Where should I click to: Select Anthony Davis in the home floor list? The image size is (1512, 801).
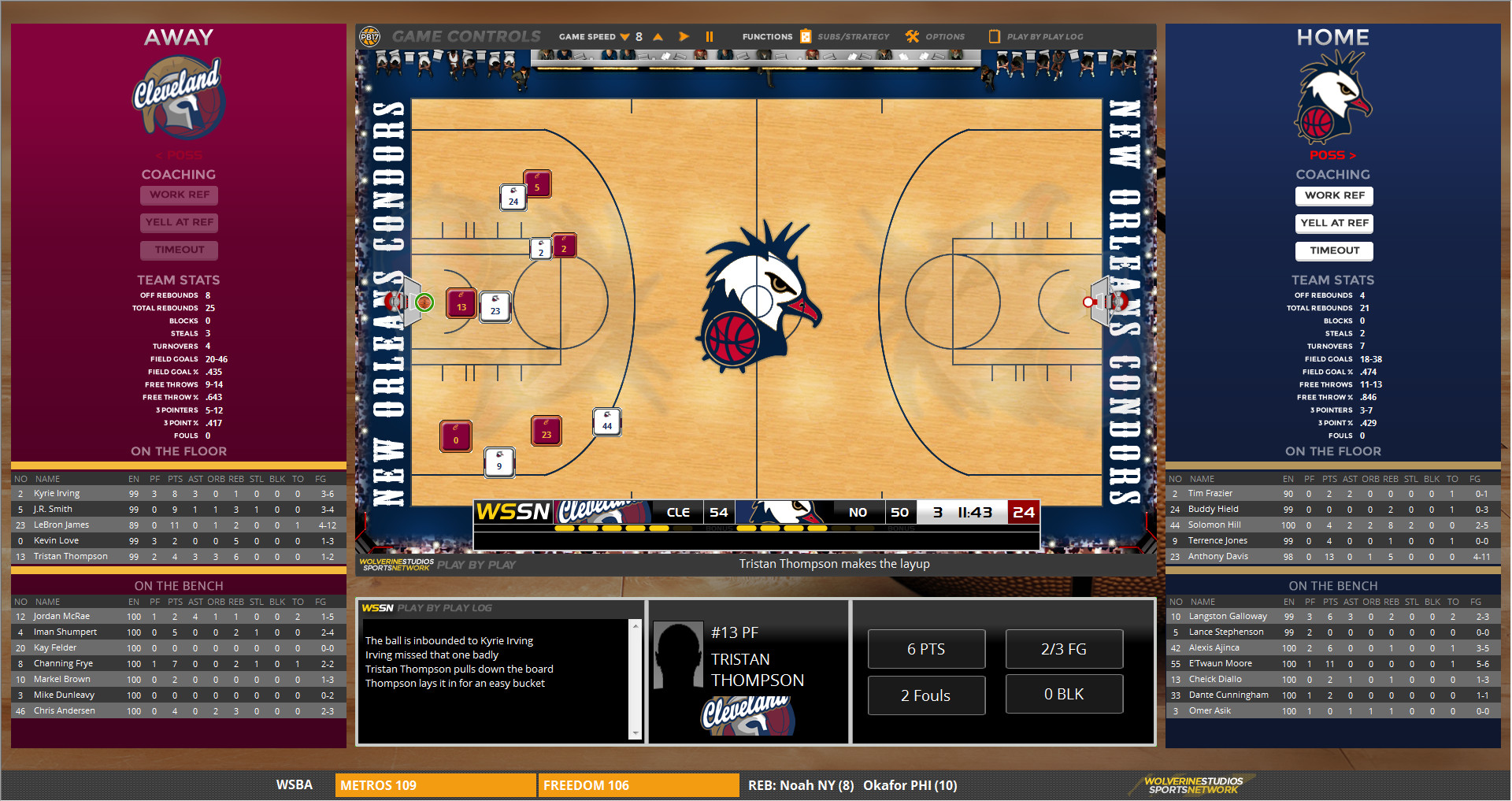click(x=1333, y=557)
